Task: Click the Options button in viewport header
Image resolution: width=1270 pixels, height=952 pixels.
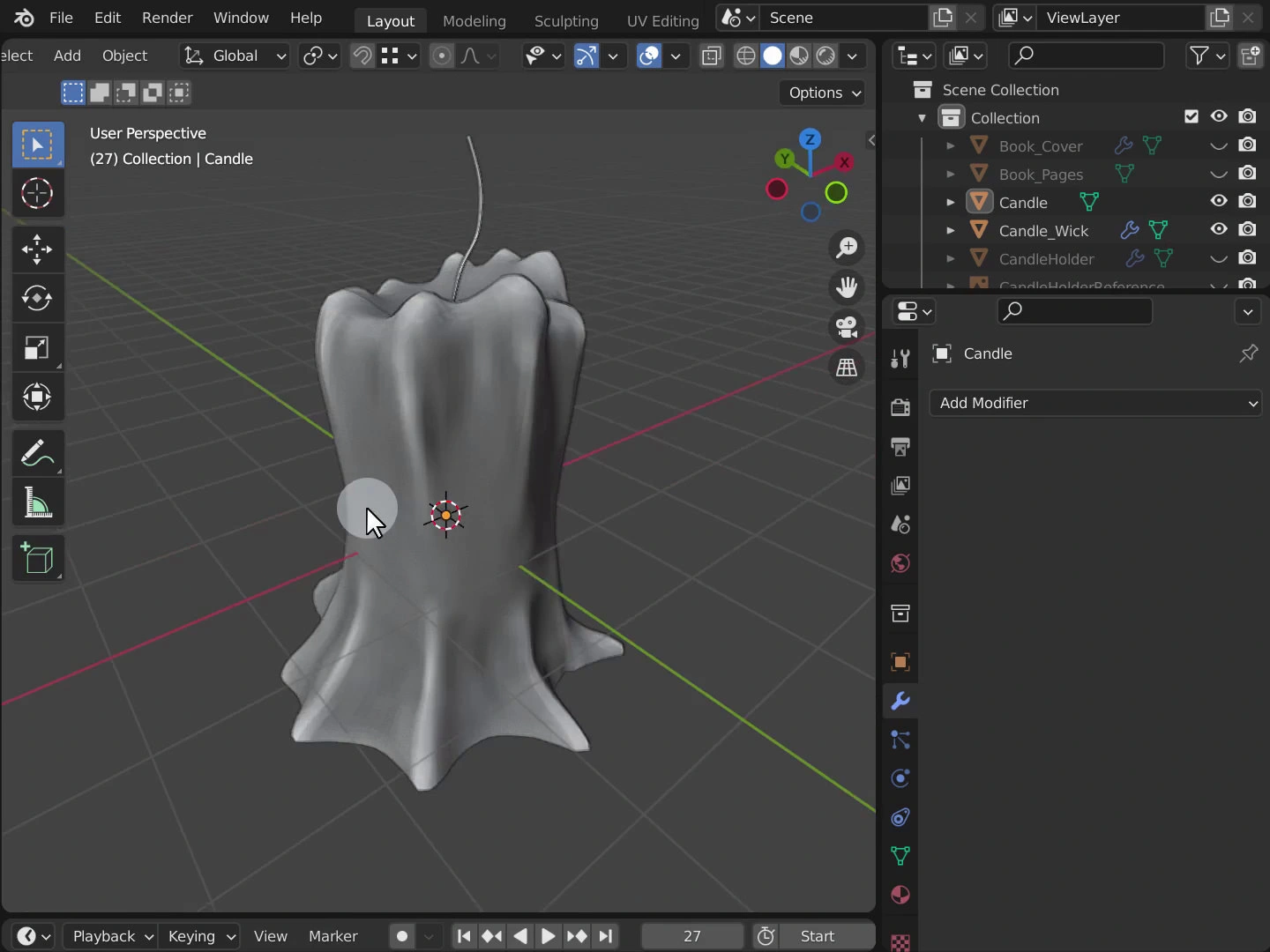Action: pos(822,93)
